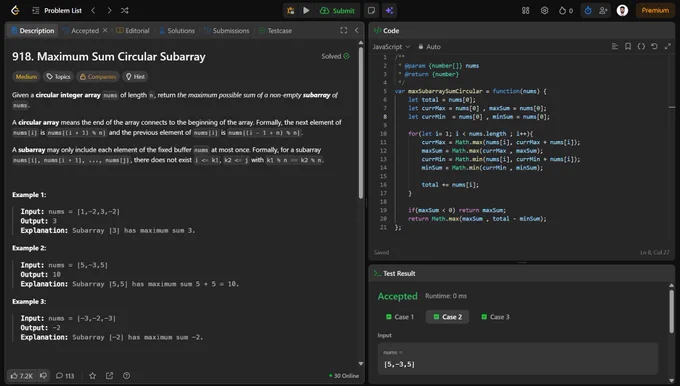This screenshot has width=680, height=386.
Task: Open the debugger icon in top bar
Action: click(291, 10)
